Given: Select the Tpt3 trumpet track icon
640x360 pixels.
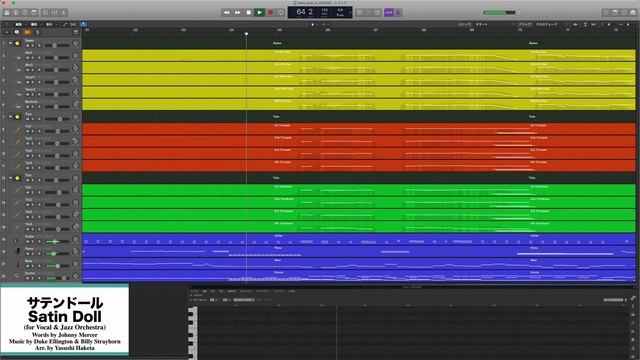Looking at the screenshot, I should 18,154.
